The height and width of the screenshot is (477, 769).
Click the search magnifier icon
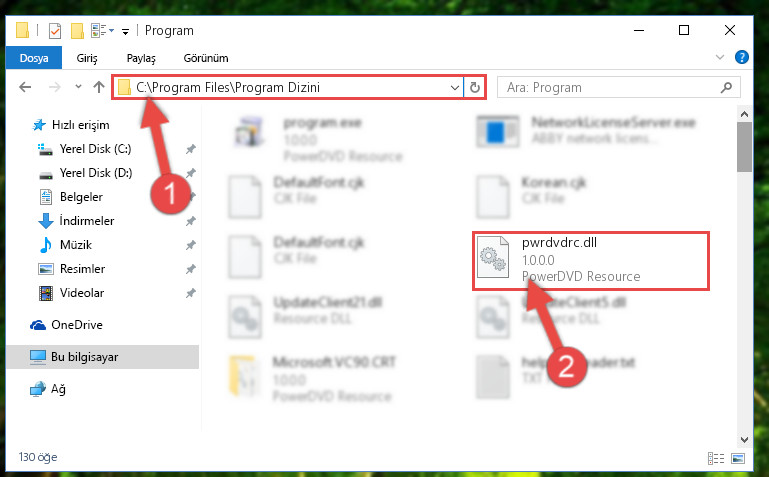tap(726, 87)
